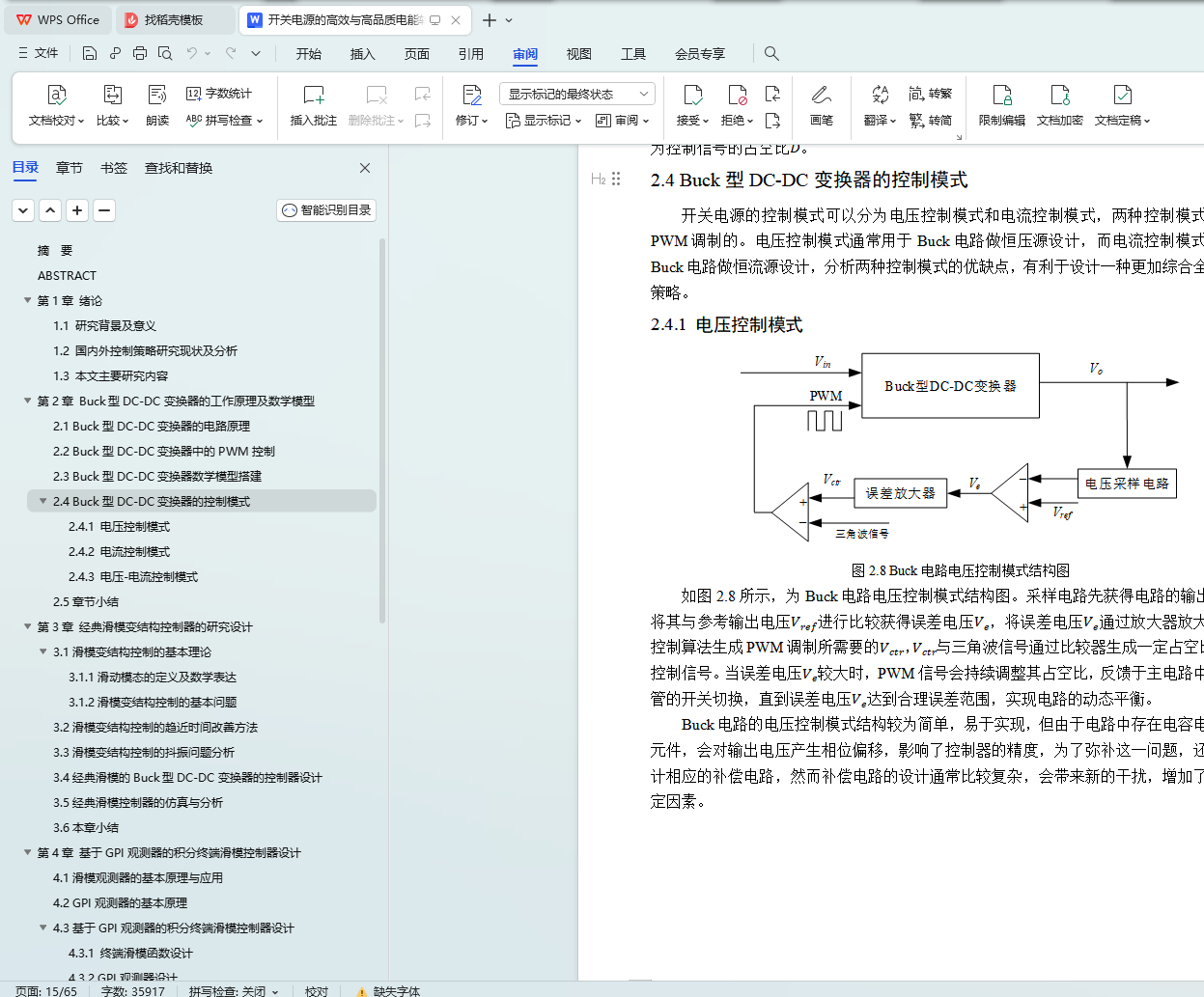Screen dimensions: 1204x997
Task: Convert text with 转繁
Action: [x=931, y=94]
